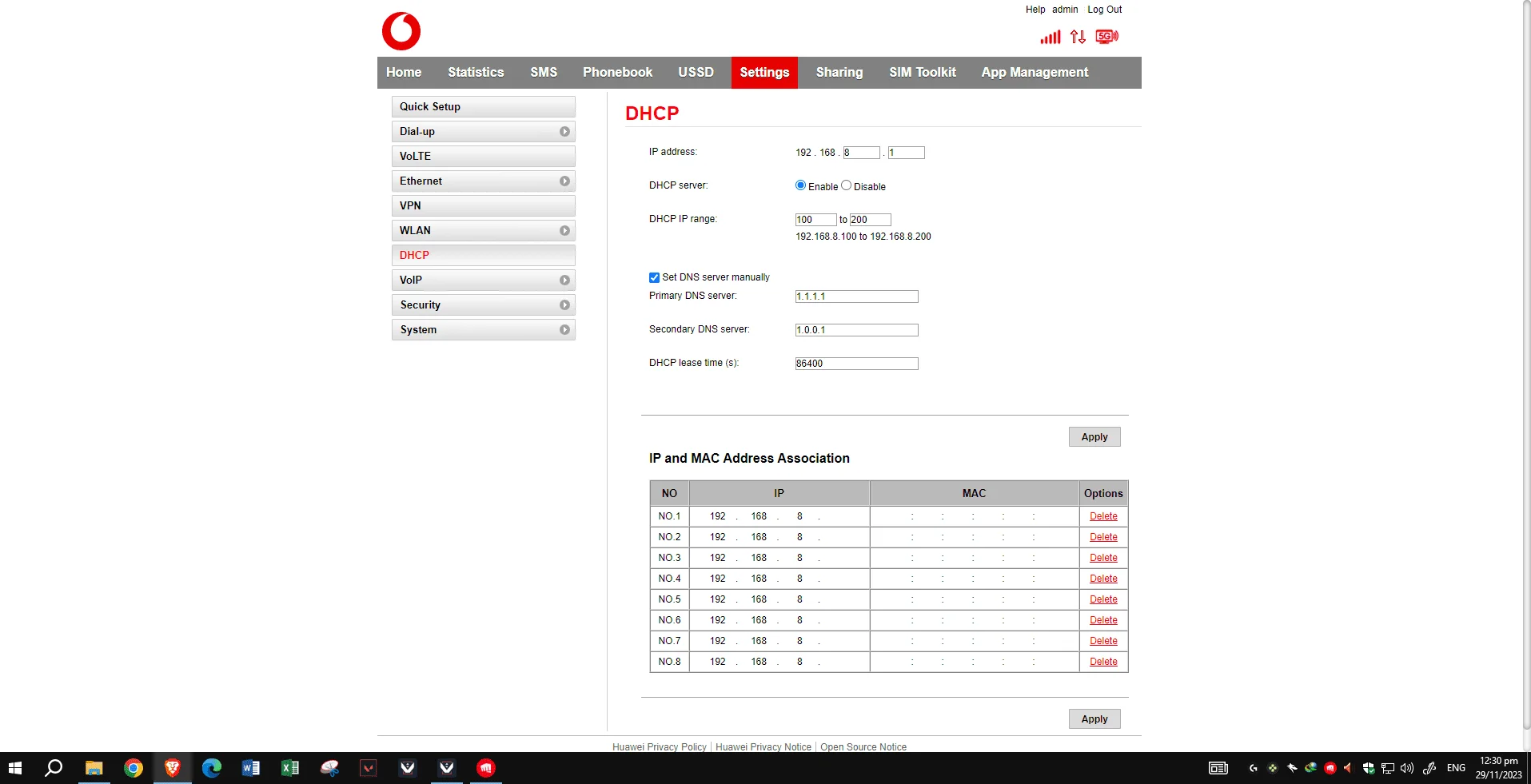Open Snipping Tool from the taskbar
This screenshot has height=784, width=1531.
(329, 768)
